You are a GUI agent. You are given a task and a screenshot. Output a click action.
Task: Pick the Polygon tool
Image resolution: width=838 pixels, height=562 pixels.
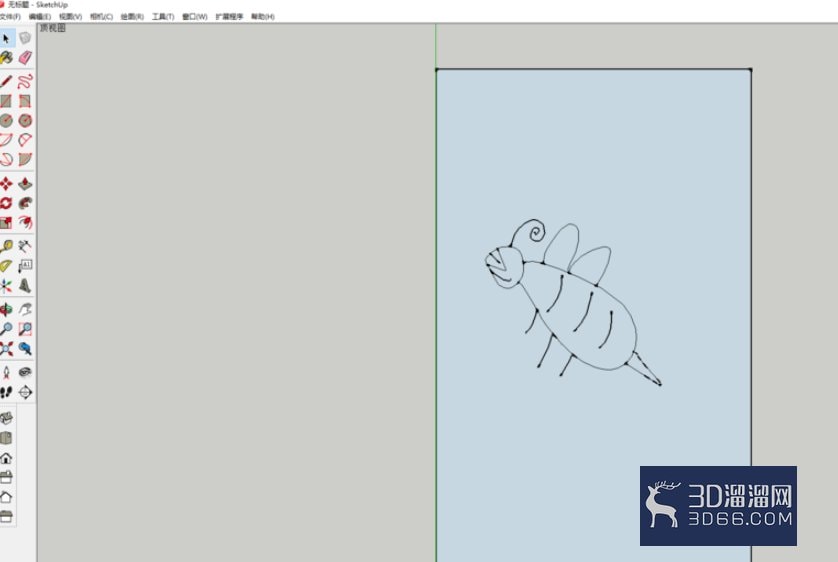[25, 120]
